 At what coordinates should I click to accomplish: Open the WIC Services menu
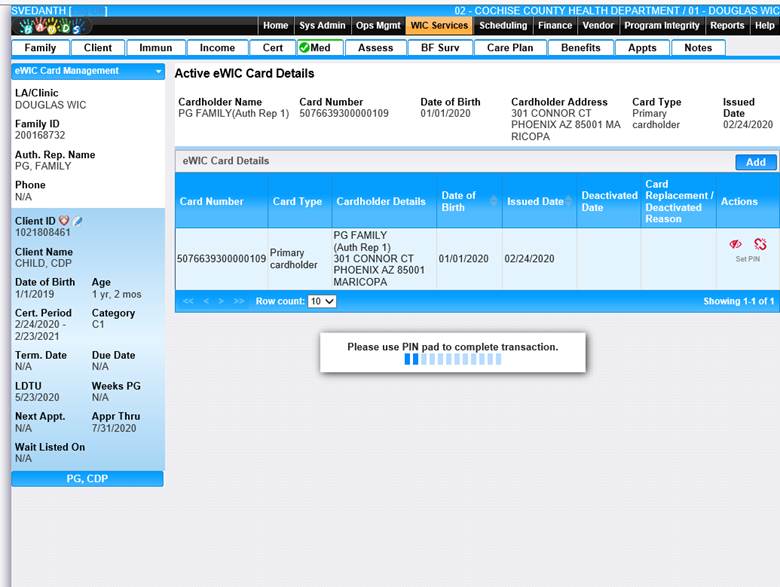[439, 26]
